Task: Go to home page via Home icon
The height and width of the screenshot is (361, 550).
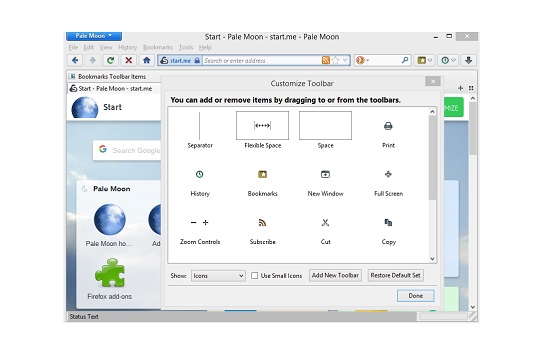Action: (147, 60)
